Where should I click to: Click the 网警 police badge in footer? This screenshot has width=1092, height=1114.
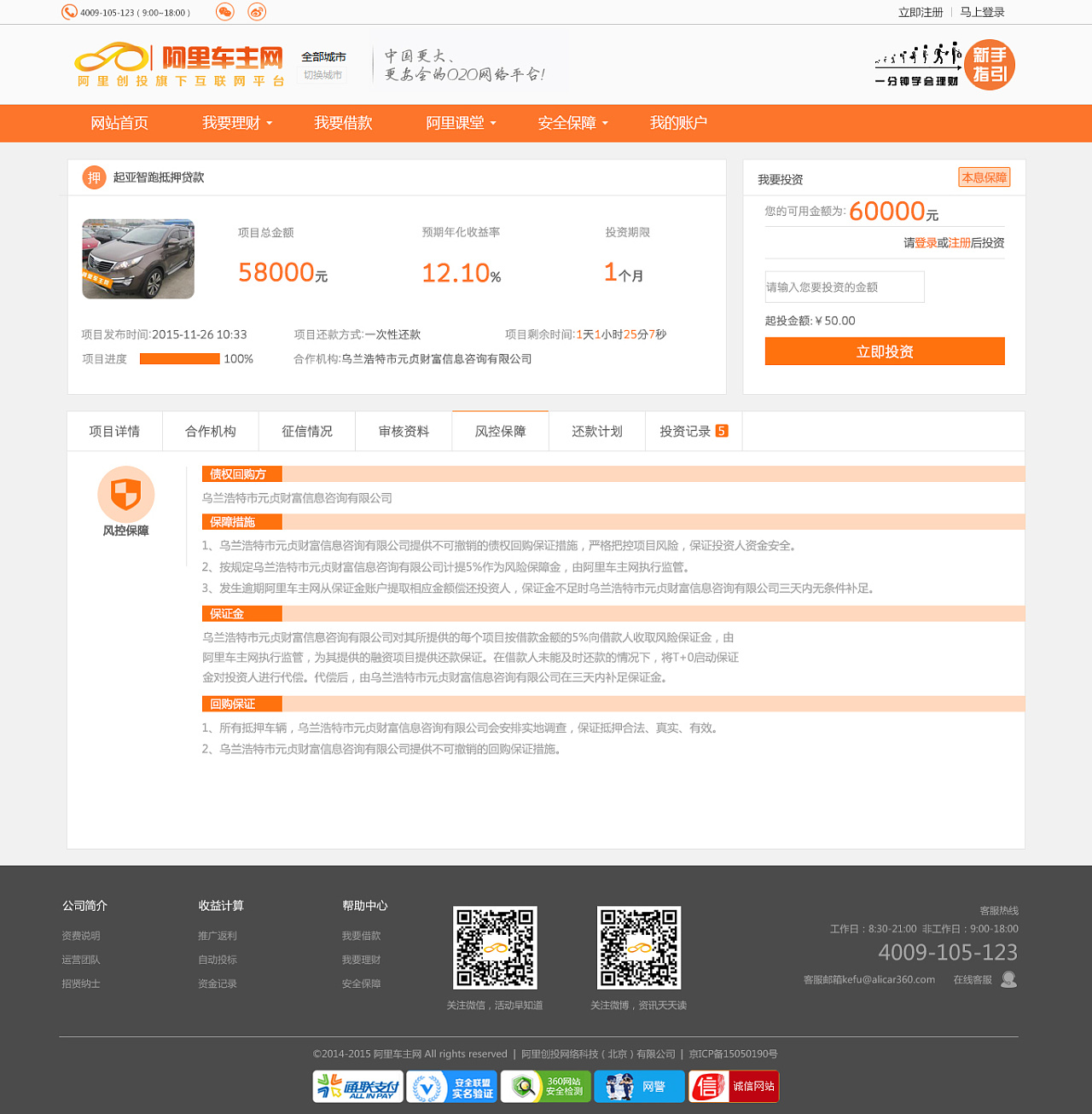point(639,1087)
